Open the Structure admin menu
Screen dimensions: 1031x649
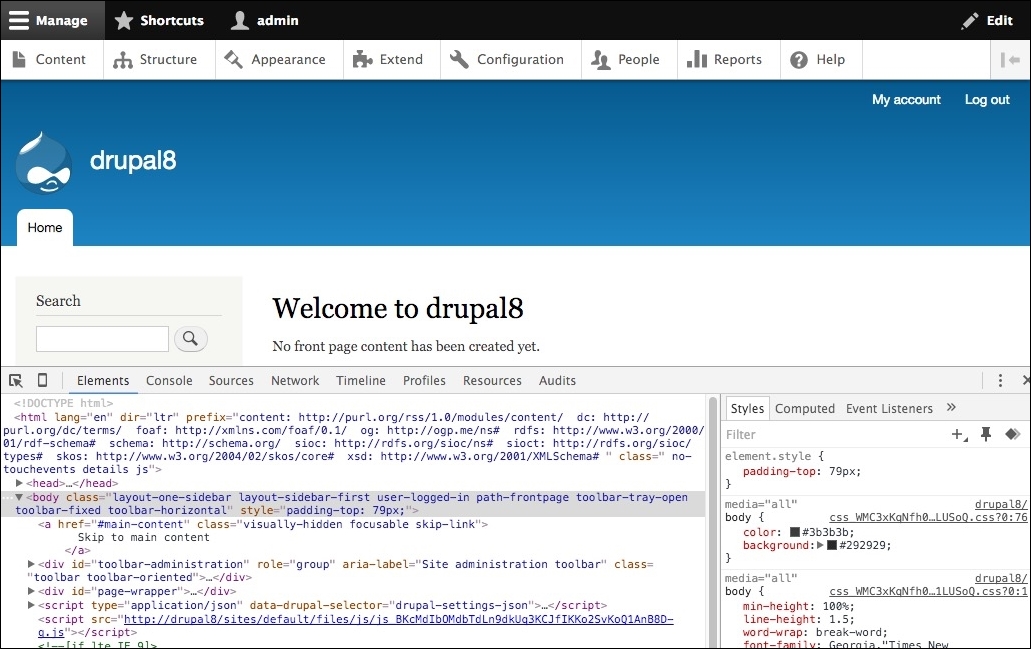(159, 60)
